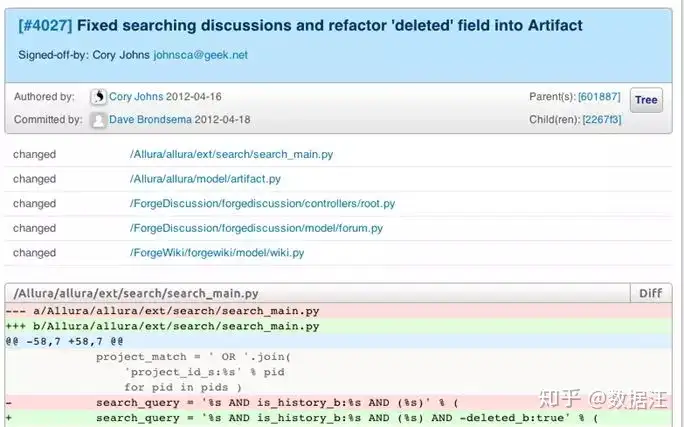
Task: Click the 'project_match =' code line
Action: pyautogui.click(x=193, y=357)
